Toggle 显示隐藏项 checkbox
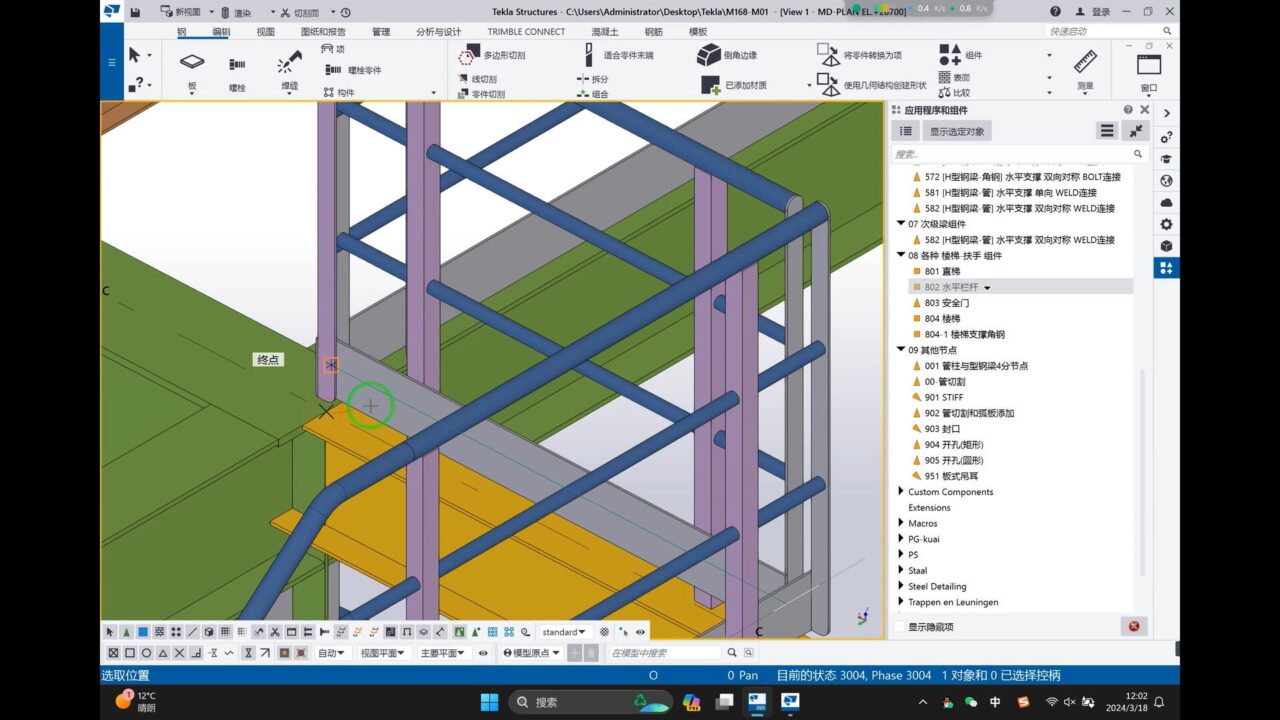This screenshot has width=1280, height=720. [899, 627]
